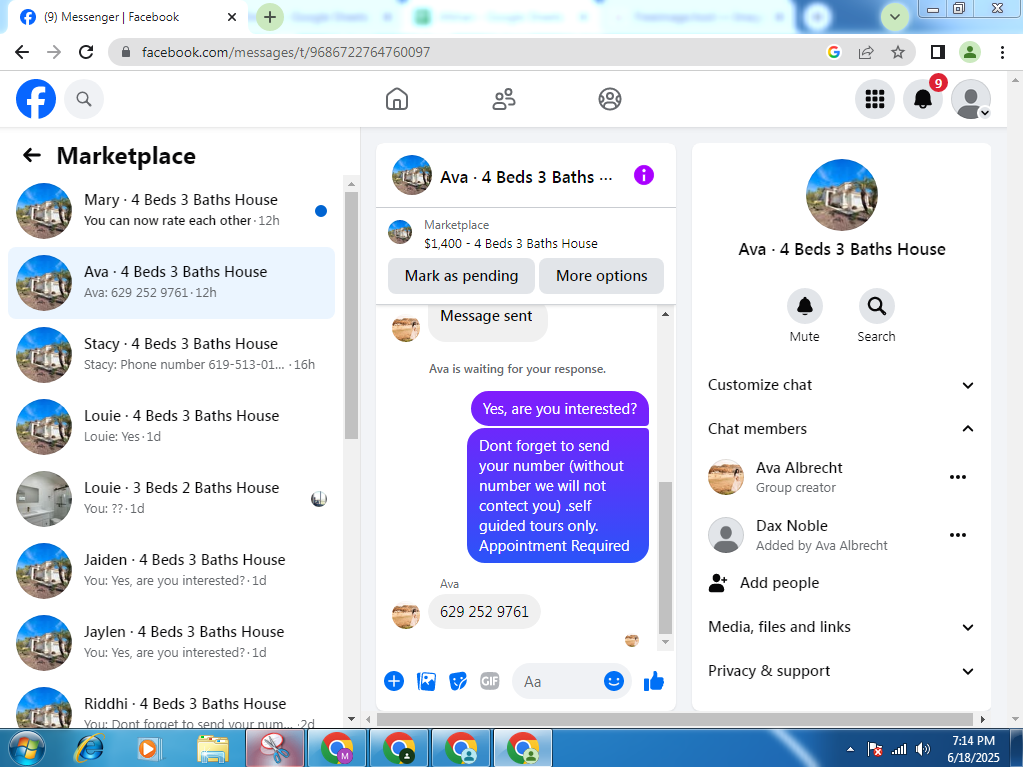Open the Friends icon in top navigation

click(x=503, y=99)
